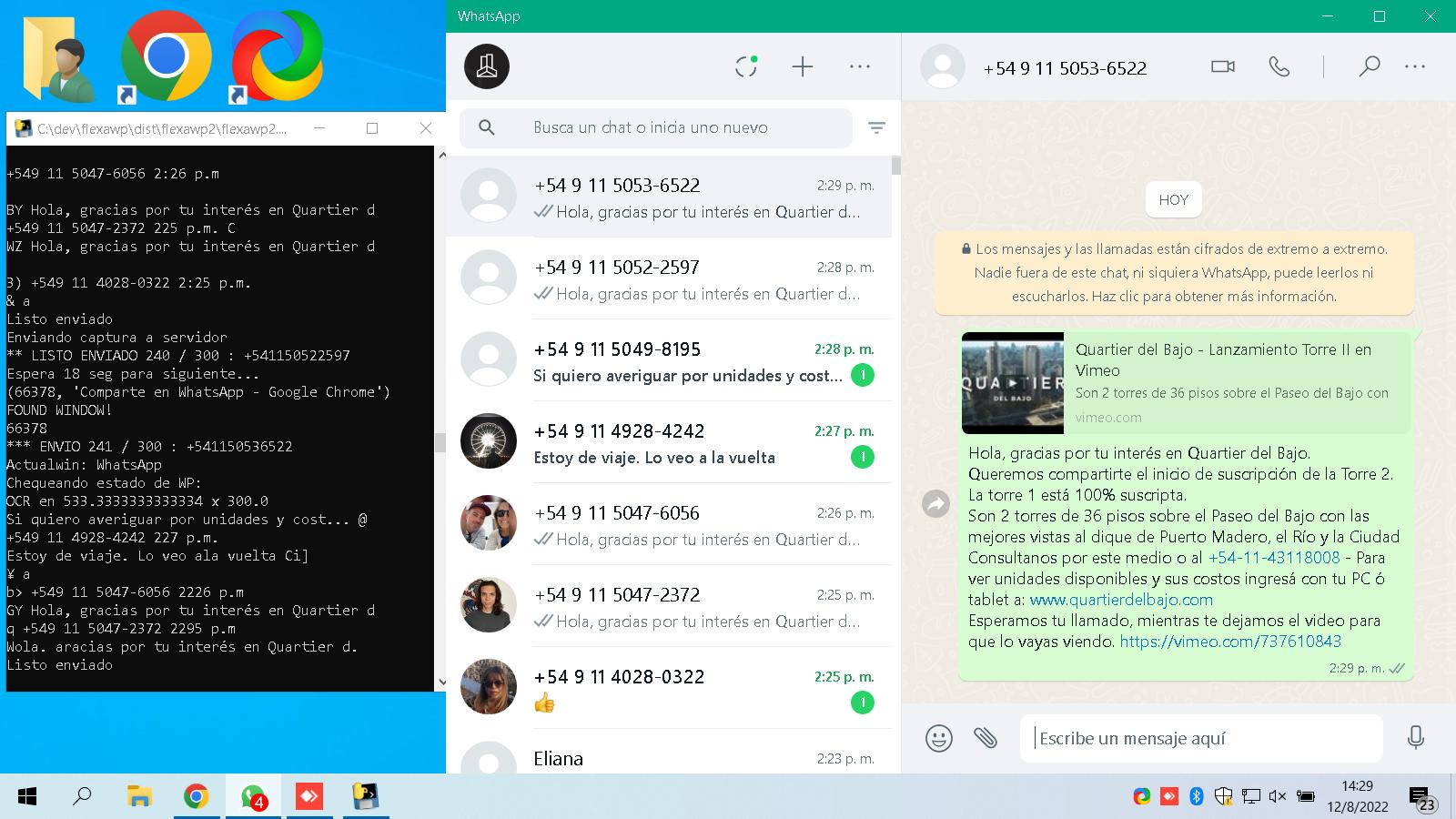Open chat +54 9 11 5052-2597
This screenshot has height=819, width=1456.
click(669, 278)
